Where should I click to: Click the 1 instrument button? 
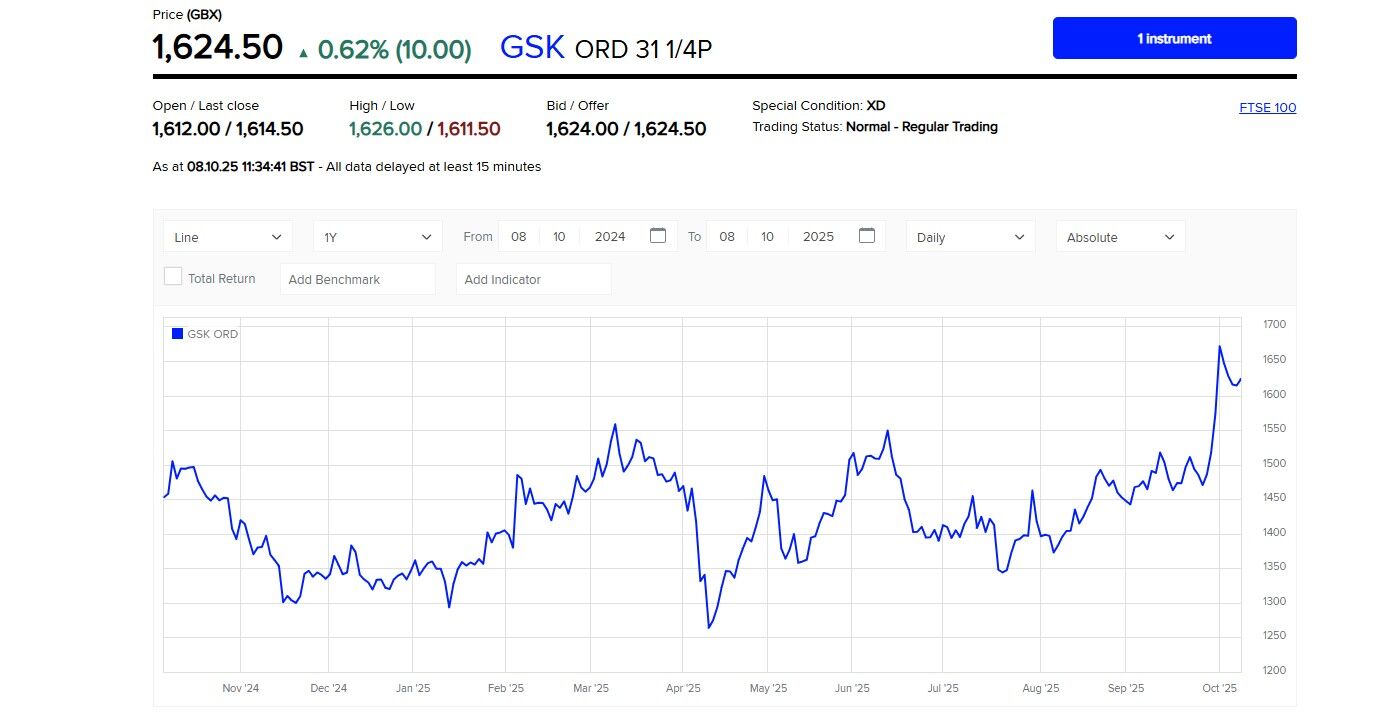pos(1174,38)
